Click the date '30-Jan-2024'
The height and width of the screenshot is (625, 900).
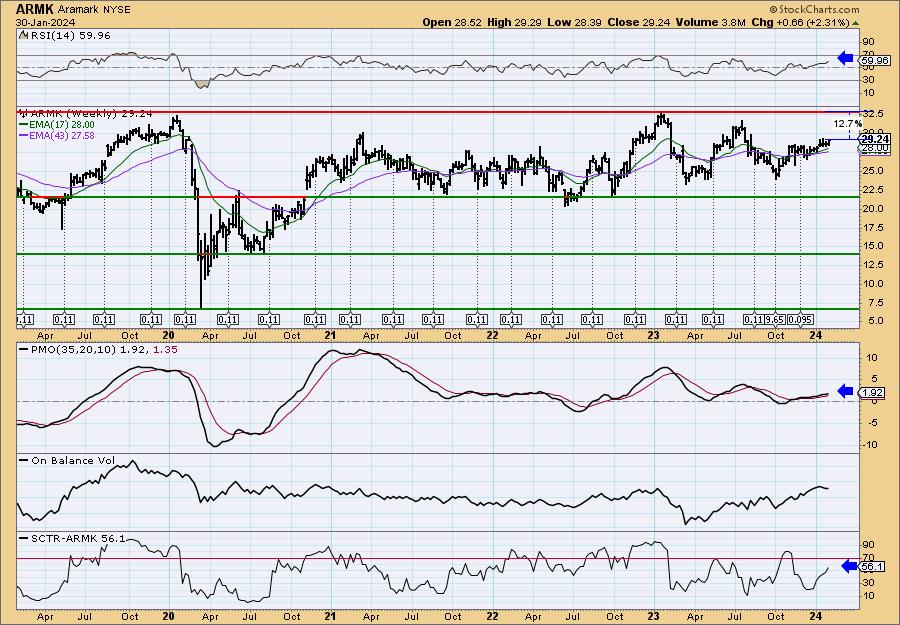[45, 22]
